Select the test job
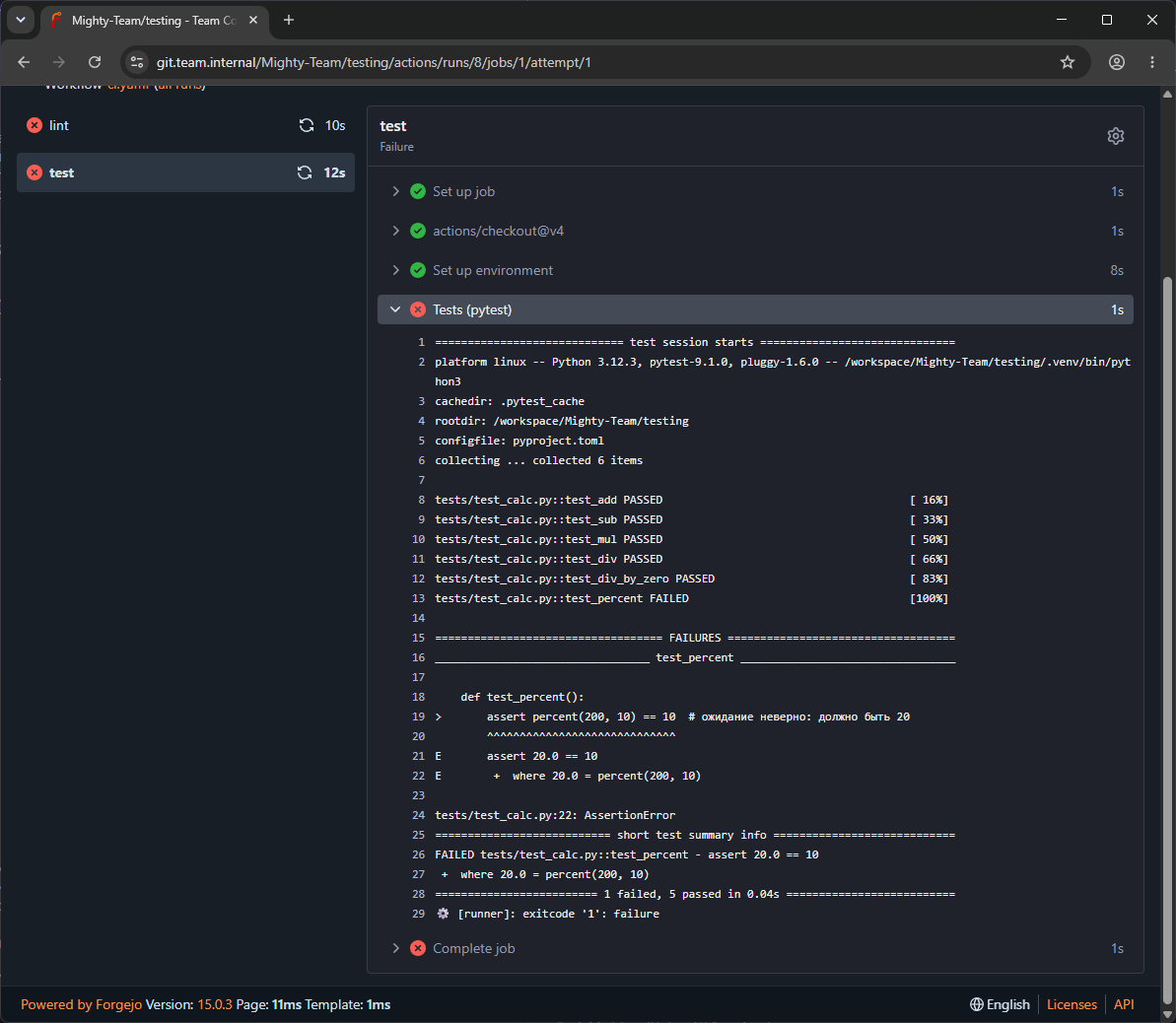 pos(185,172)
